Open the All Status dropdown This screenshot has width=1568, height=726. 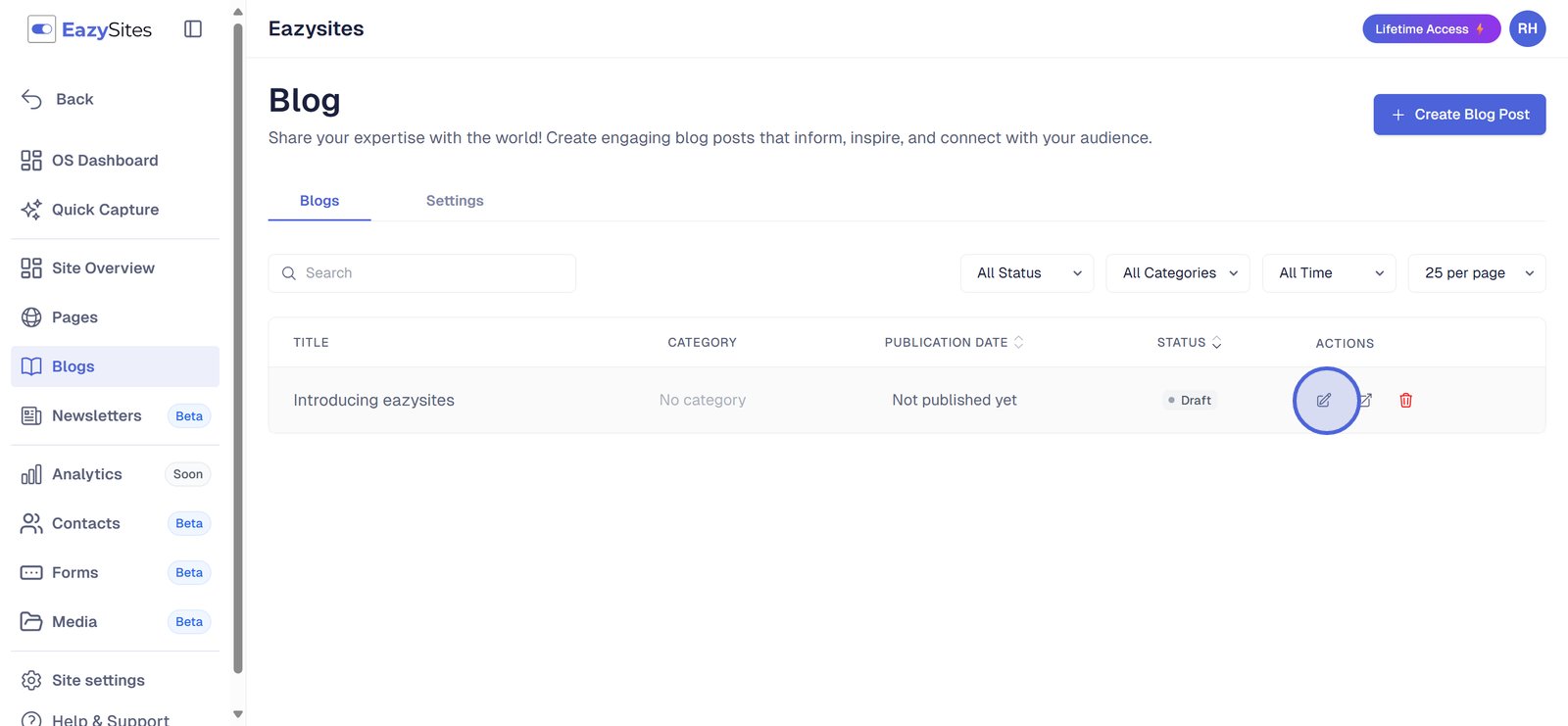coord(1027,273)
